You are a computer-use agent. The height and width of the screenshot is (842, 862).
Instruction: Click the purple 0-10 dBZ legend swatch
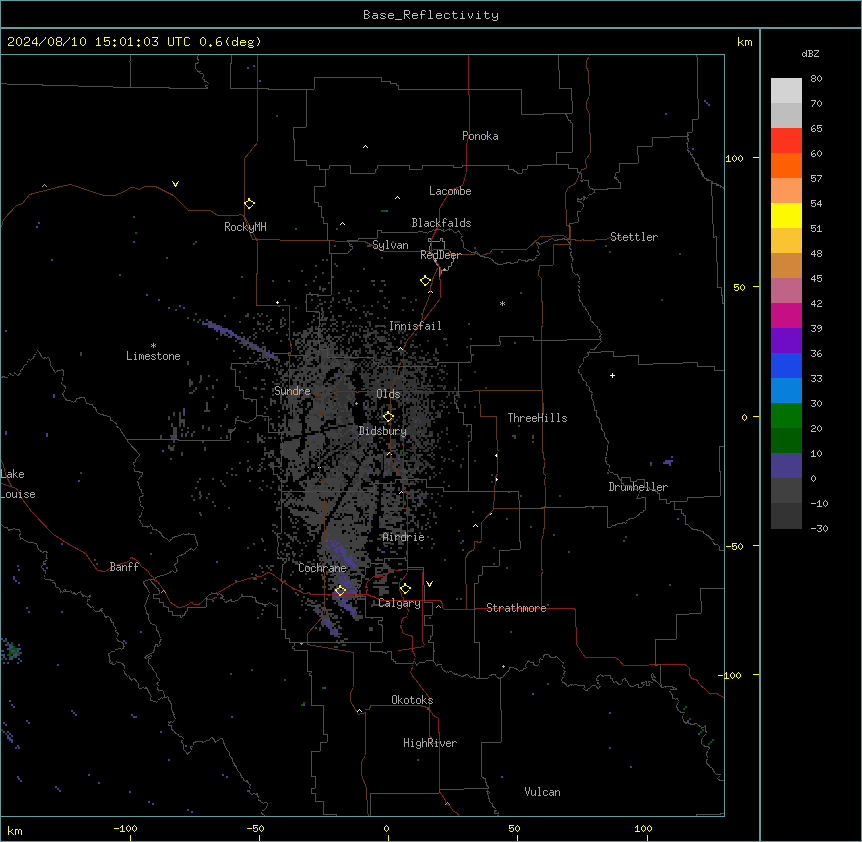[x=786, y=466]
